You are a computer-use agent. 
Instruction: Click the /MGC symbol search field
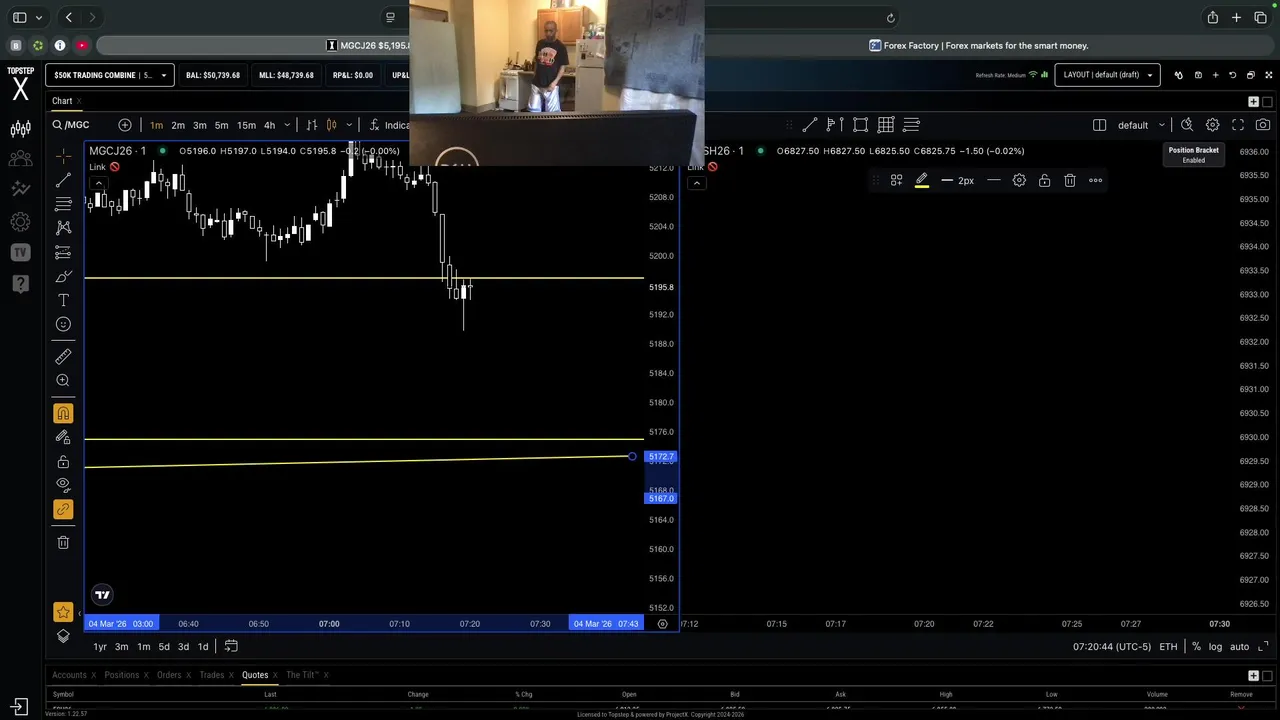pos(80,125)
